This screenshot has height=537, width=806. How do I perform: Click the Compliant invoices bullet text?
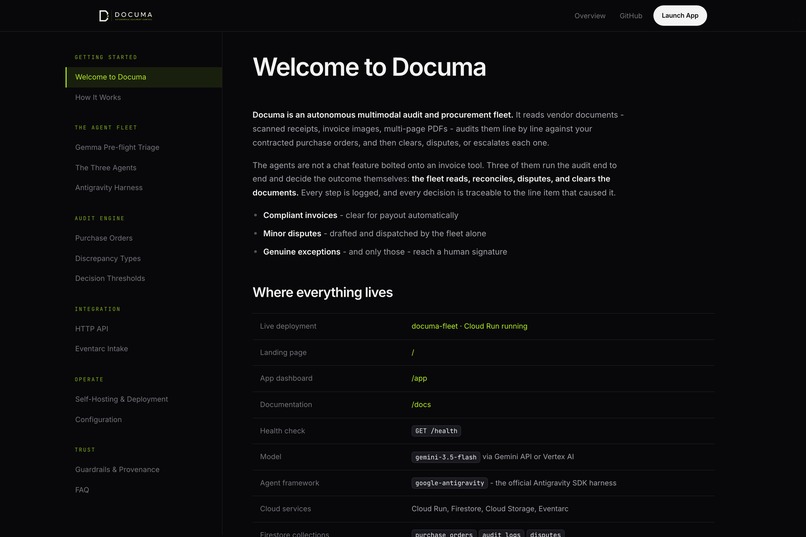pos(360,215)
